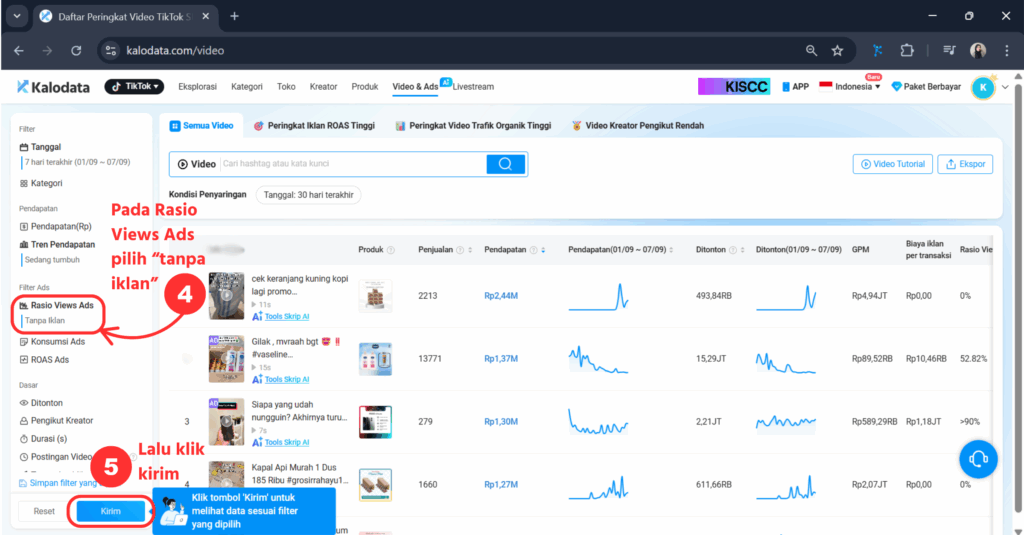Screen dimensions: 1024x535
Task: Open the TikTok platform dropdown
Action: (135, 86)
